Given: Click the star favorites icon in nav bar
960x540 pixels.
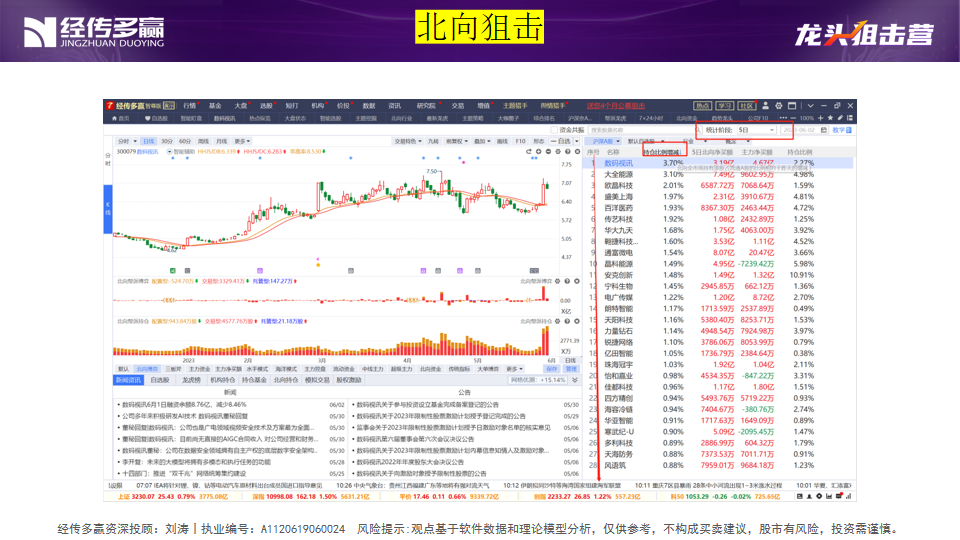Looking at the screenshot, I should 830,118.
